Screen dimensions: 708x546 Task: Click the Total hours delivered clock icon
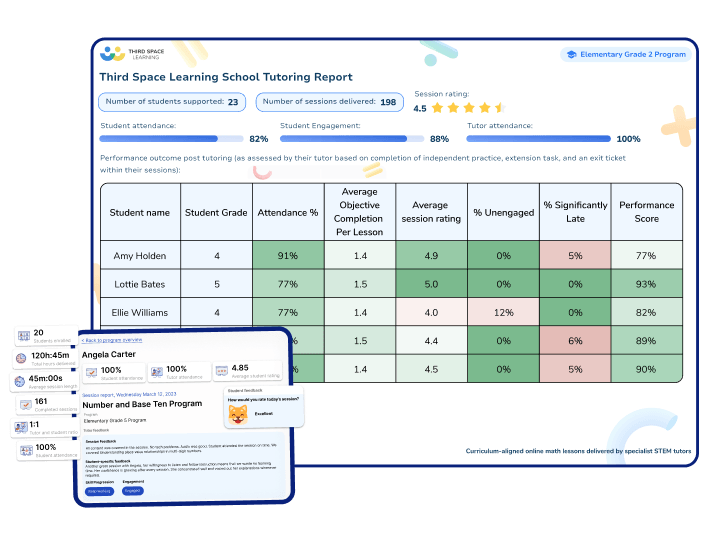22,358
